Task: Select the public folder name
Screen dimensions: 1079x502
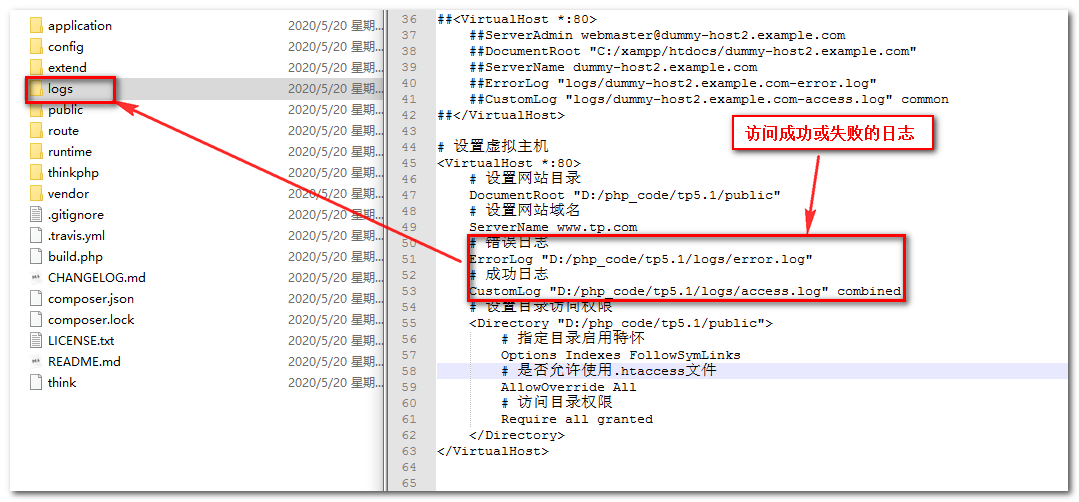Action: tap(65, 110)
